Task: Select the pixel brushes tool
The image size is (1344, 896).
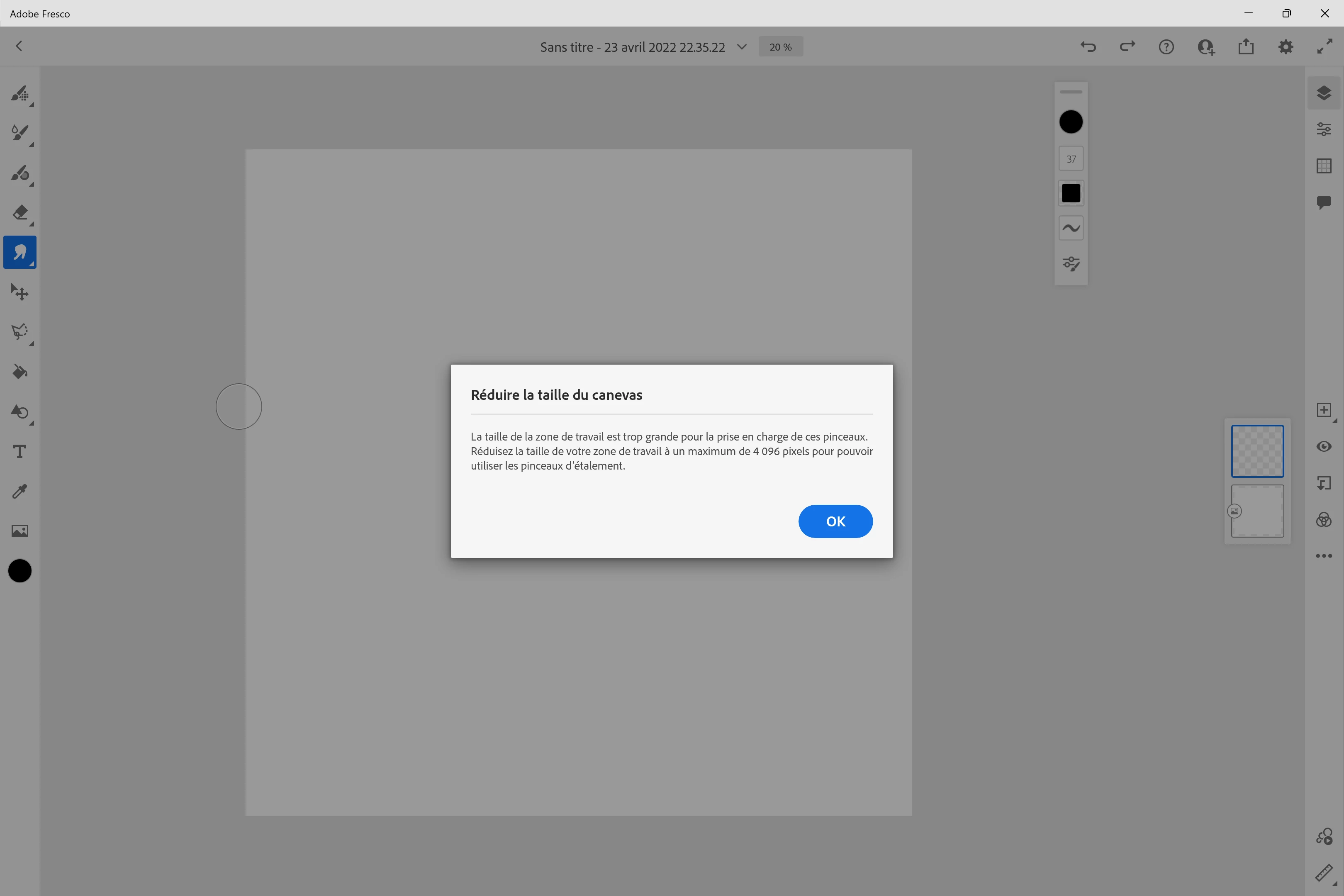Action: (19, 94)
